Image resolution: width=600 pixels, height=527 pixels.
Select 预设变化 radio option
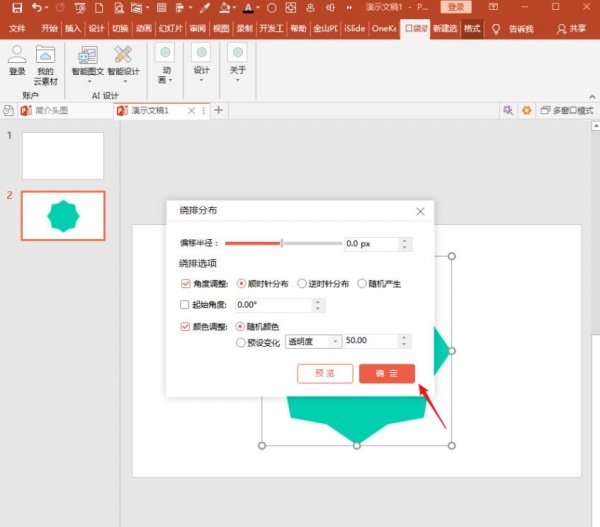click(240, 342)
